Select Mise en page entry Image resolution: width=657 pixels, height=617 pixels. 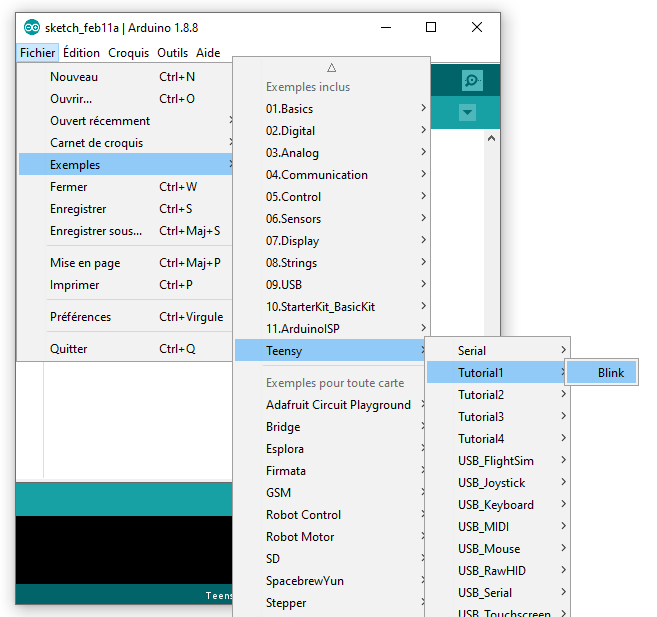coord(125,263)
